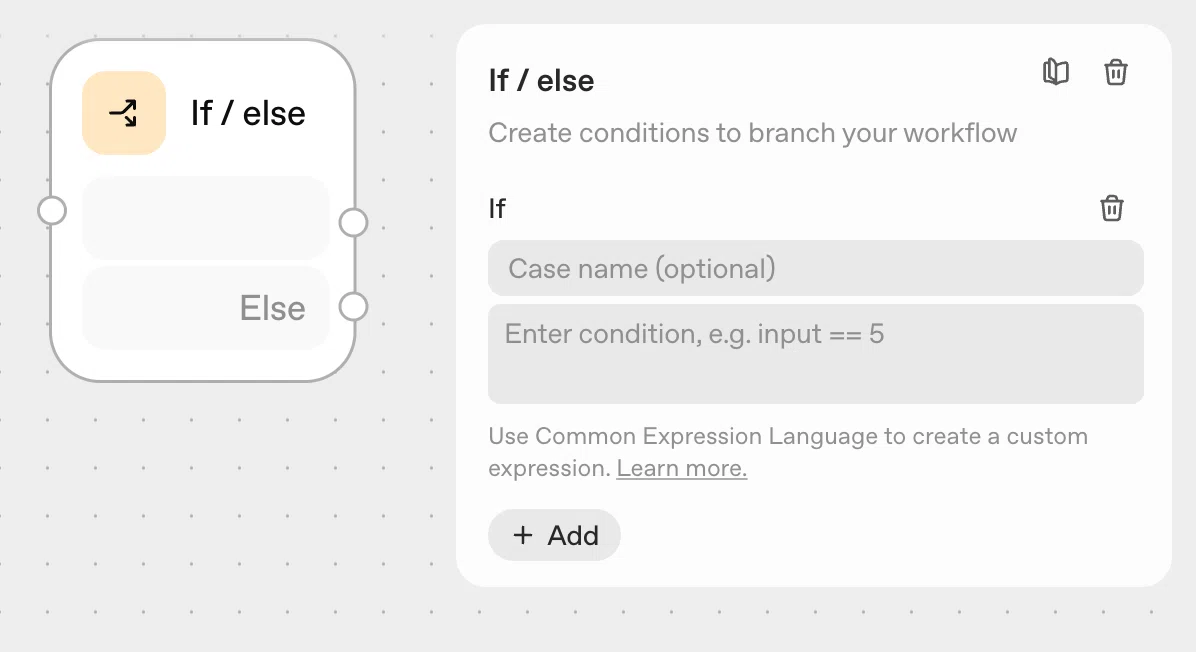Remove the If case using its trash icon
Screen dimensions: 1196x652
(x=1111, y=208)
